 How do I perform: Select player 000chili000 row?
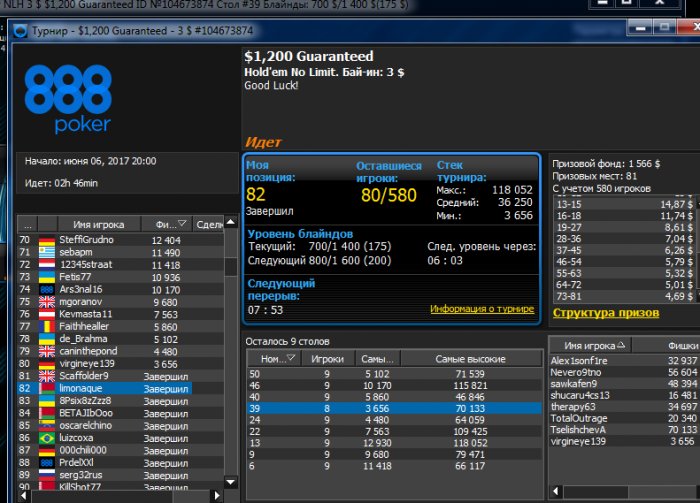click(120, 450)
